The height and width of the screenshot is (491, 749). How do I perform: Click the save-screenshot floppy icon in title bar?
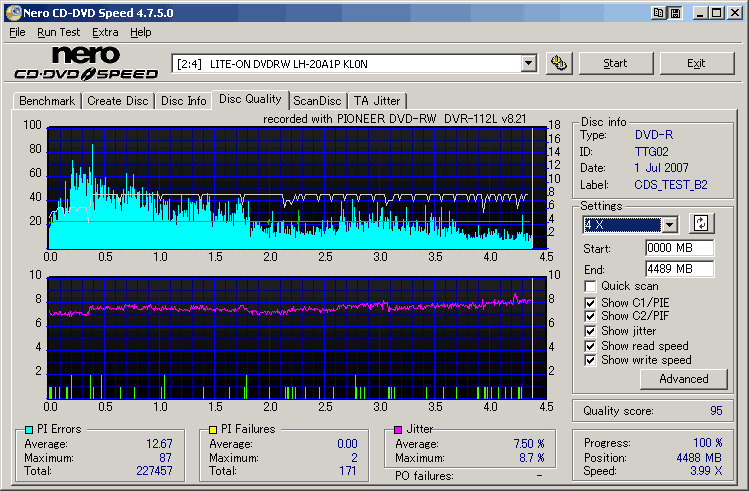point(676,12)
